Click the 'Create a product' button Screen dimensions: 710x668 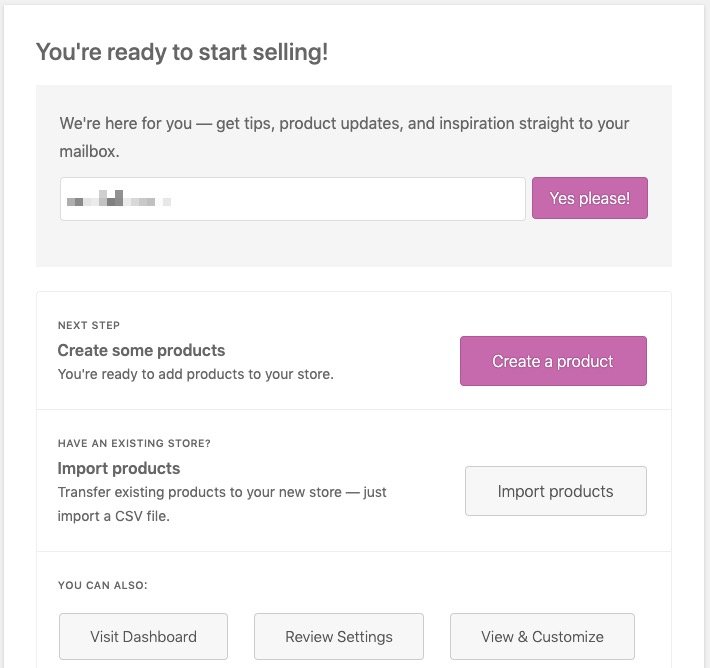553,361
